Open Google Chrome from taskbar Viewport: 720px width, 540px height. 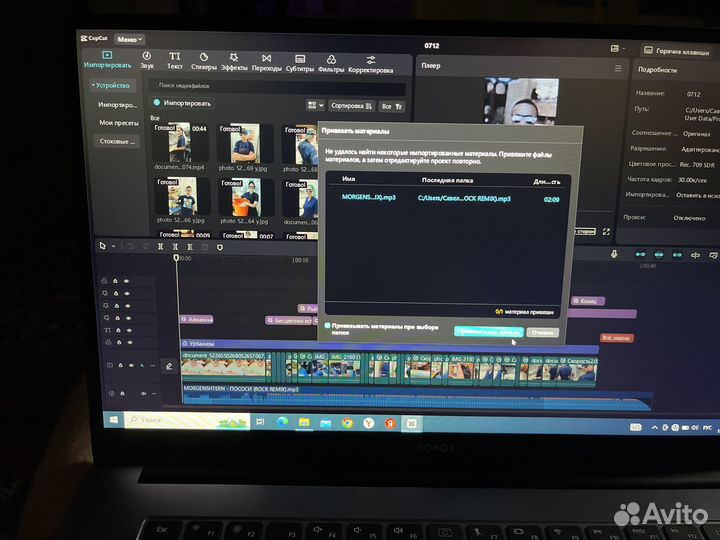[x=347, y=423]
